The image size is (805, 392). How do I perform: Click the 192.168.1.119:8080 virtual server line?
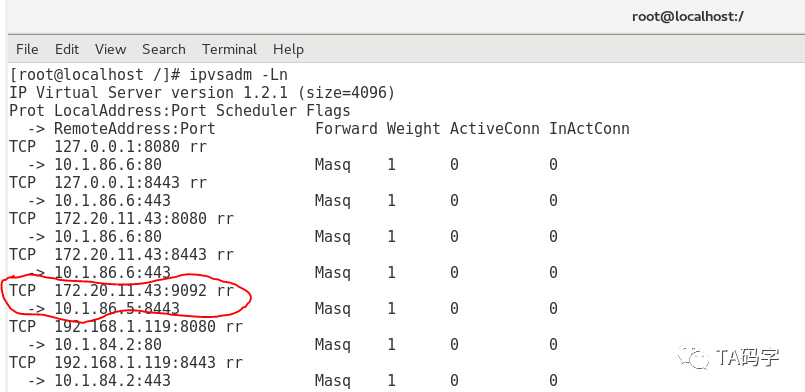[126, 326]
